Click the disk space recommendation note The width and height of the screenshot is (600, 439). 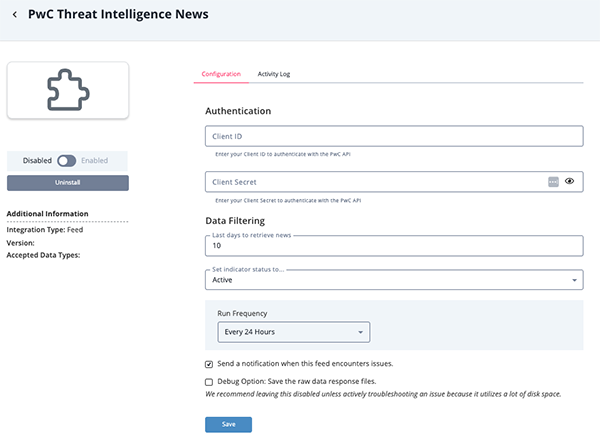click(383, 394)
